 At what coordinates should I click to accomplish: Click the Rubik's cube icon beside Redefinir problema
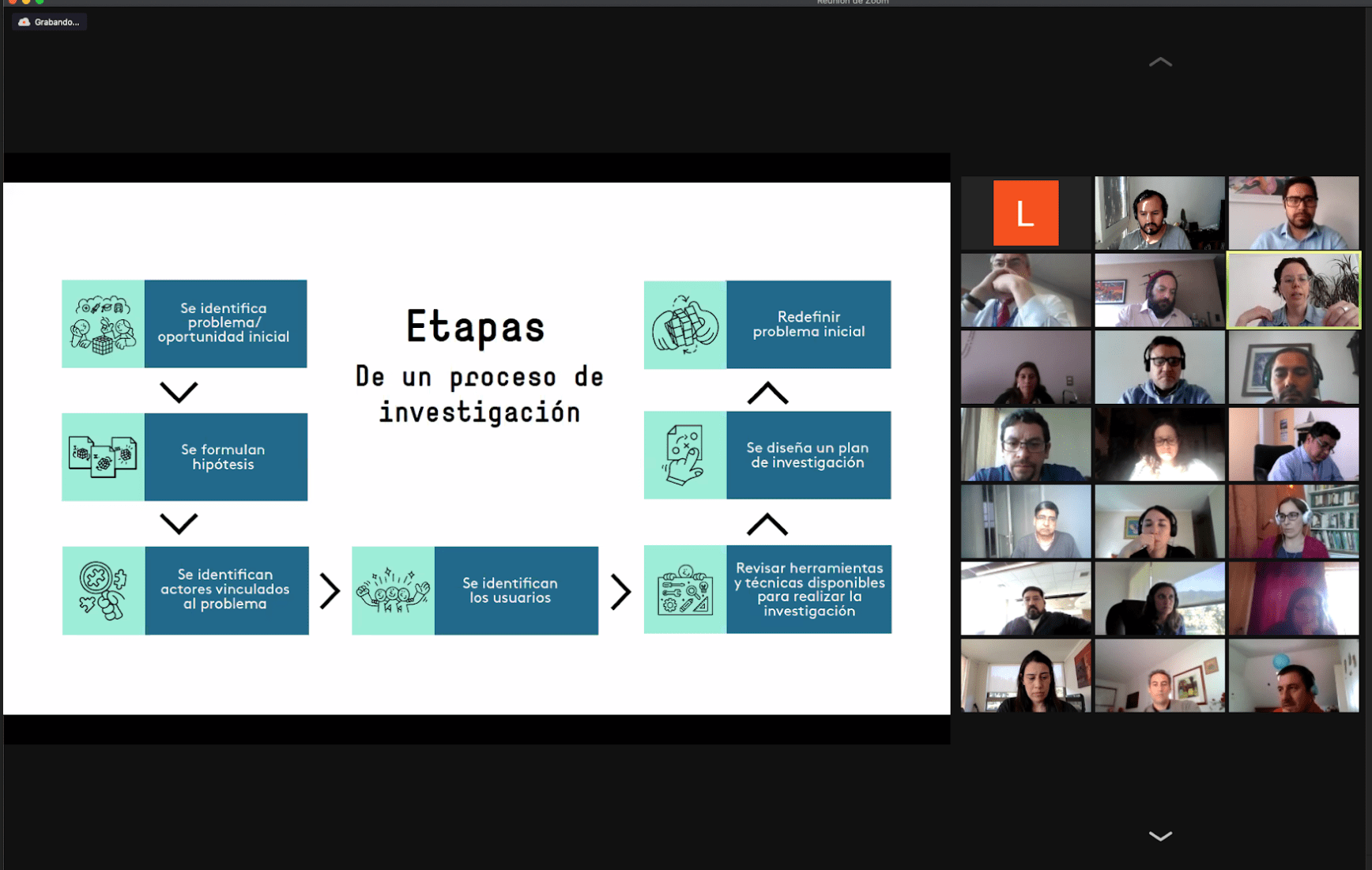[684, 325]
